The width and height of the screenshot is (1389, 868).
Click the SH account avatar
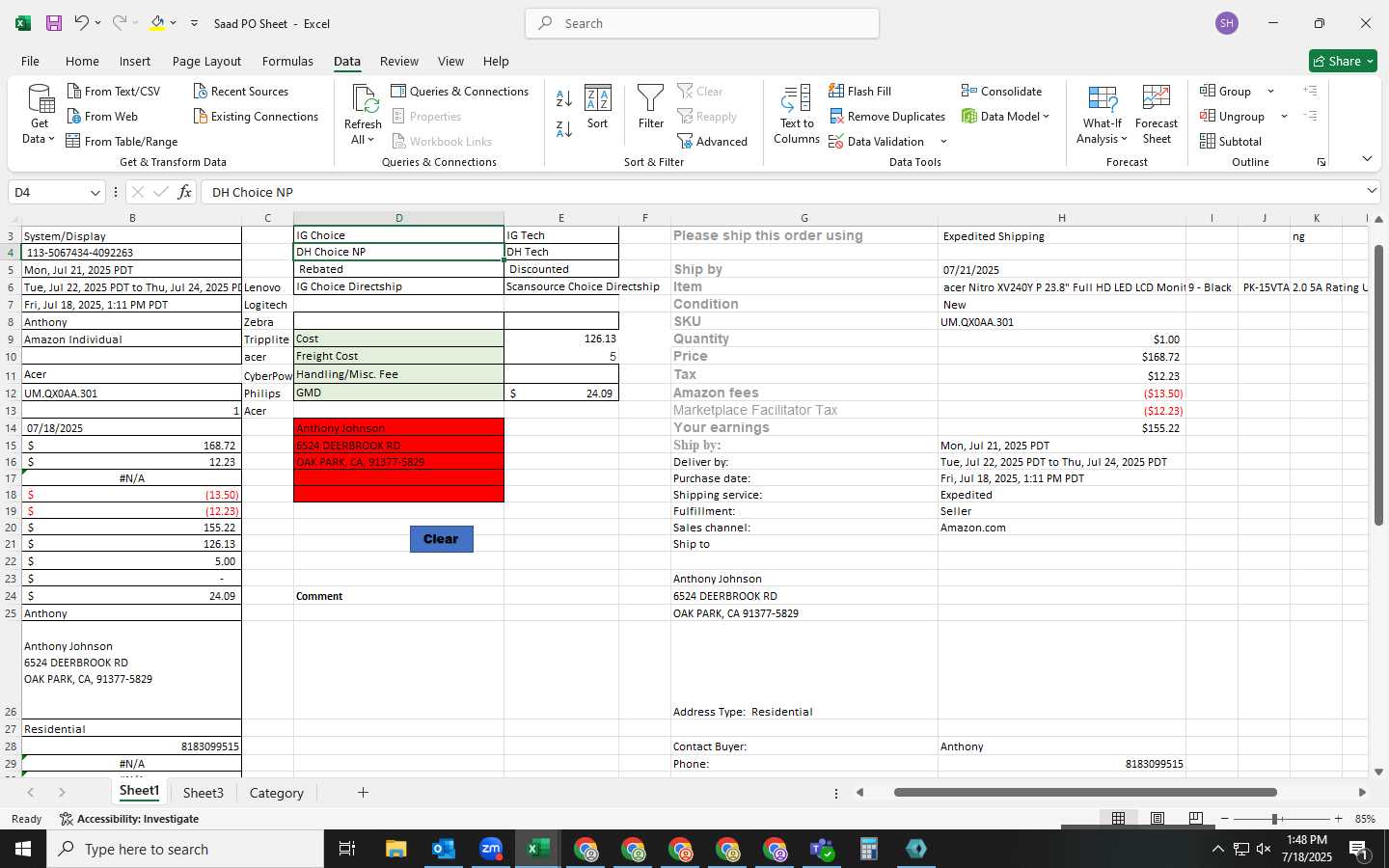(x=1227, y=23)
